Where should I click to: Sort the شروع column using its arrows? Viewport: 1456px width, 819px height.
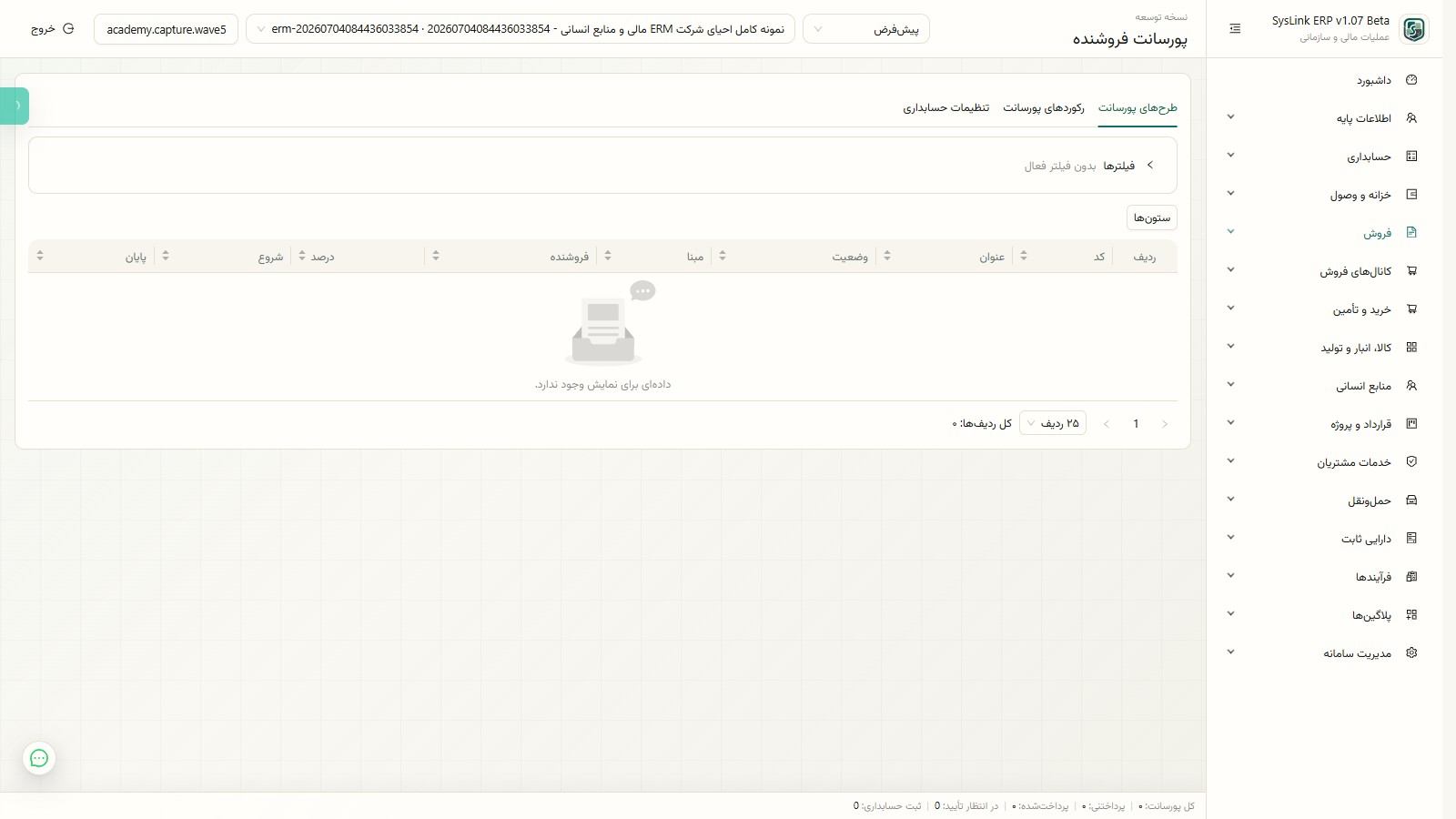click(x=166, y=257)
